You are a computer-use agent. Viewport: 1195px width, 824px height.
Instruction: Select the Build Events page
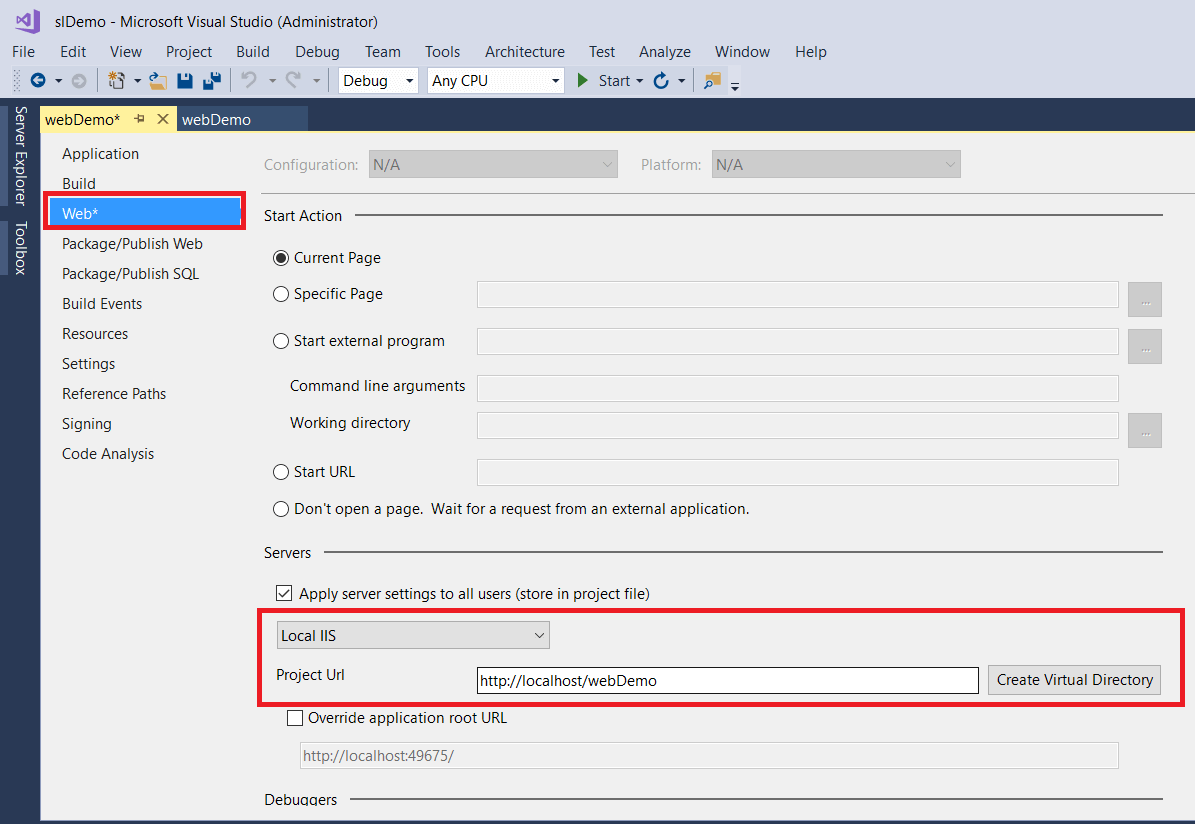pos(101,303)
